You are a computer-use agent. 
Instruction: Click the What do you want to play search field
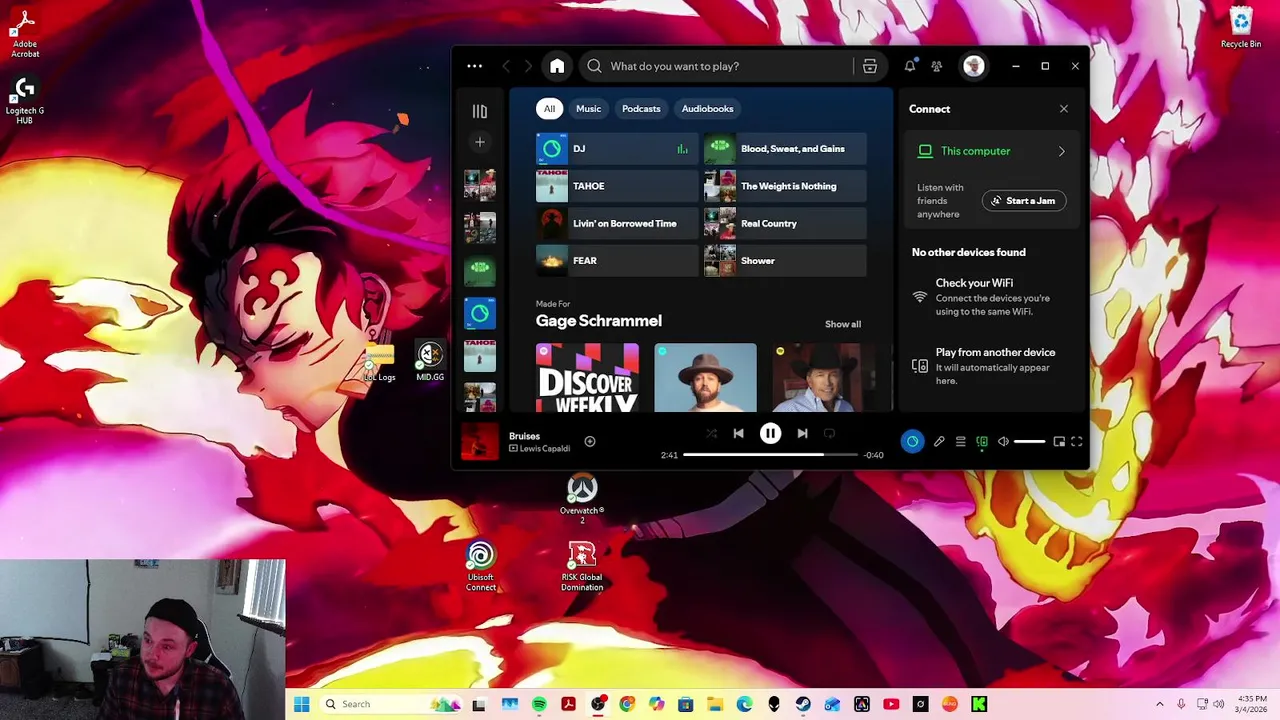click(715, 66)
